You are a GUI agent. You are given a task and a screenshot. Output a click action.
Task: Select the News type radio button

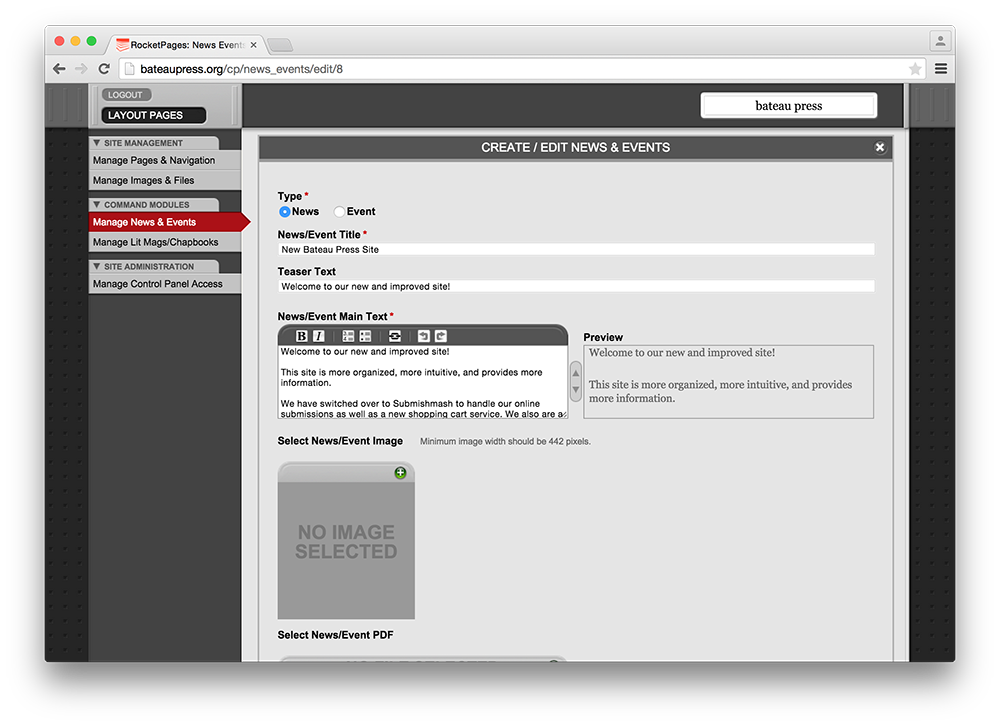tap(285, 212)
